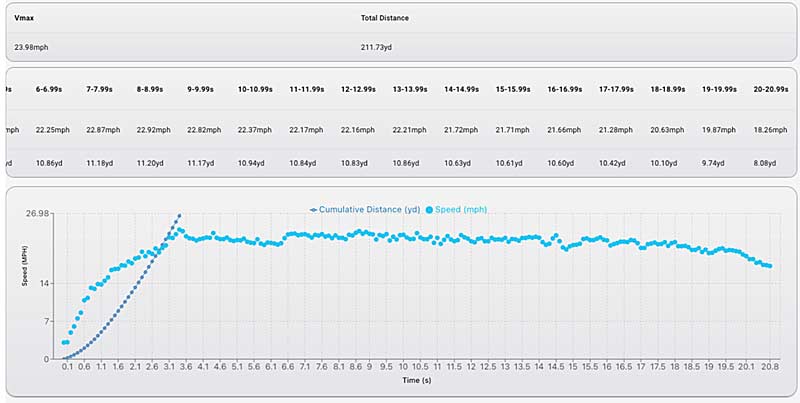
Task: Click the 8-8.99s column header
Action: click(150, 89)
